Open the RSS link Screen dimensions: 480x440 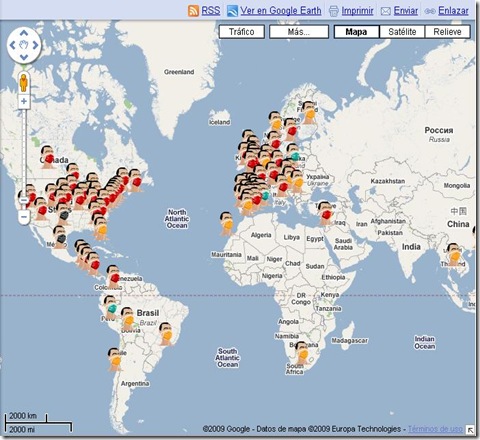211,10
